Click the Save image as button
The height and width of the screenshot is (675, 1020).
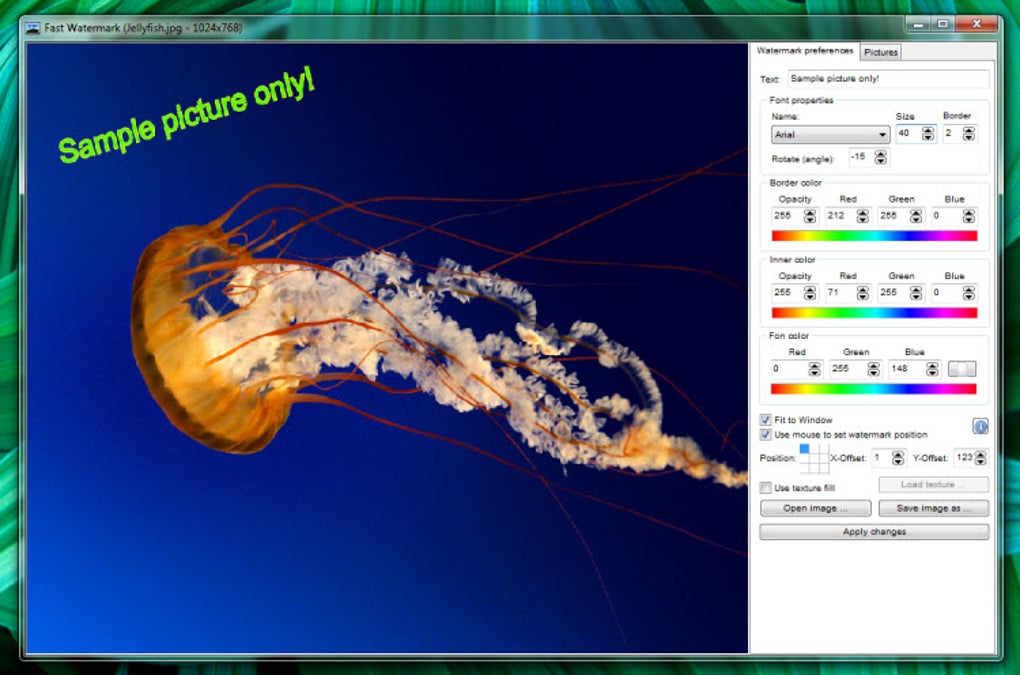(933, 509)
